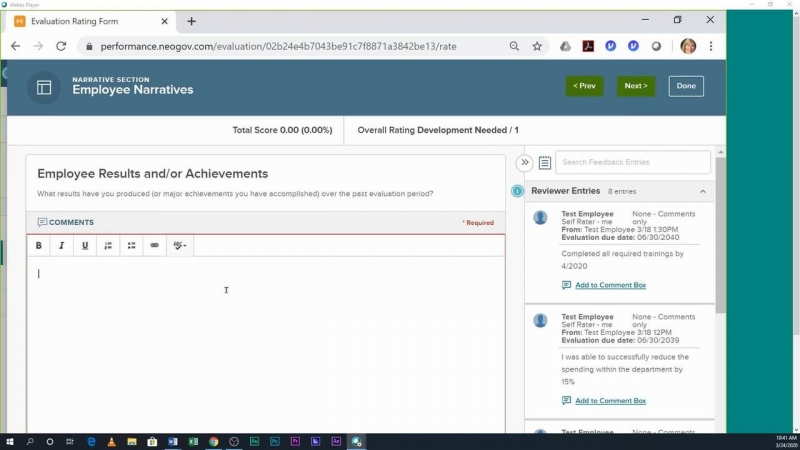Bookmark this page with the star icon
This screenshot has height=450, width=800.
point(537,46)
